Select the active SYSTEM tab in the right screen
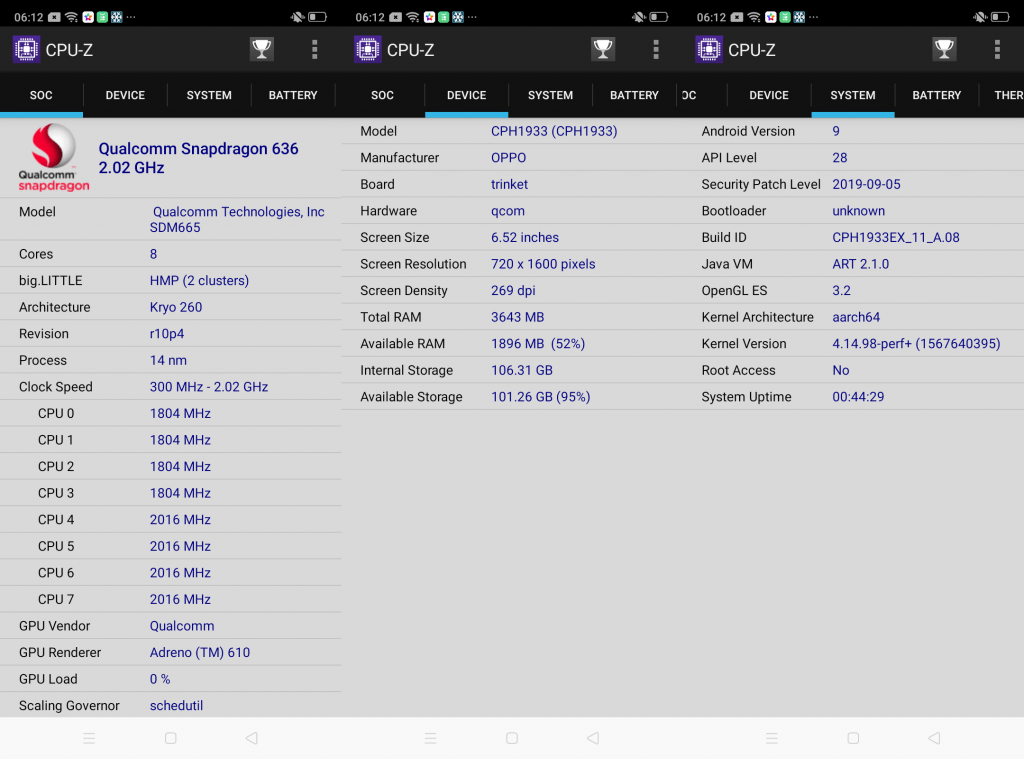Image resolution: width=1024 pixels, height=759 pixels. [853, 95]
